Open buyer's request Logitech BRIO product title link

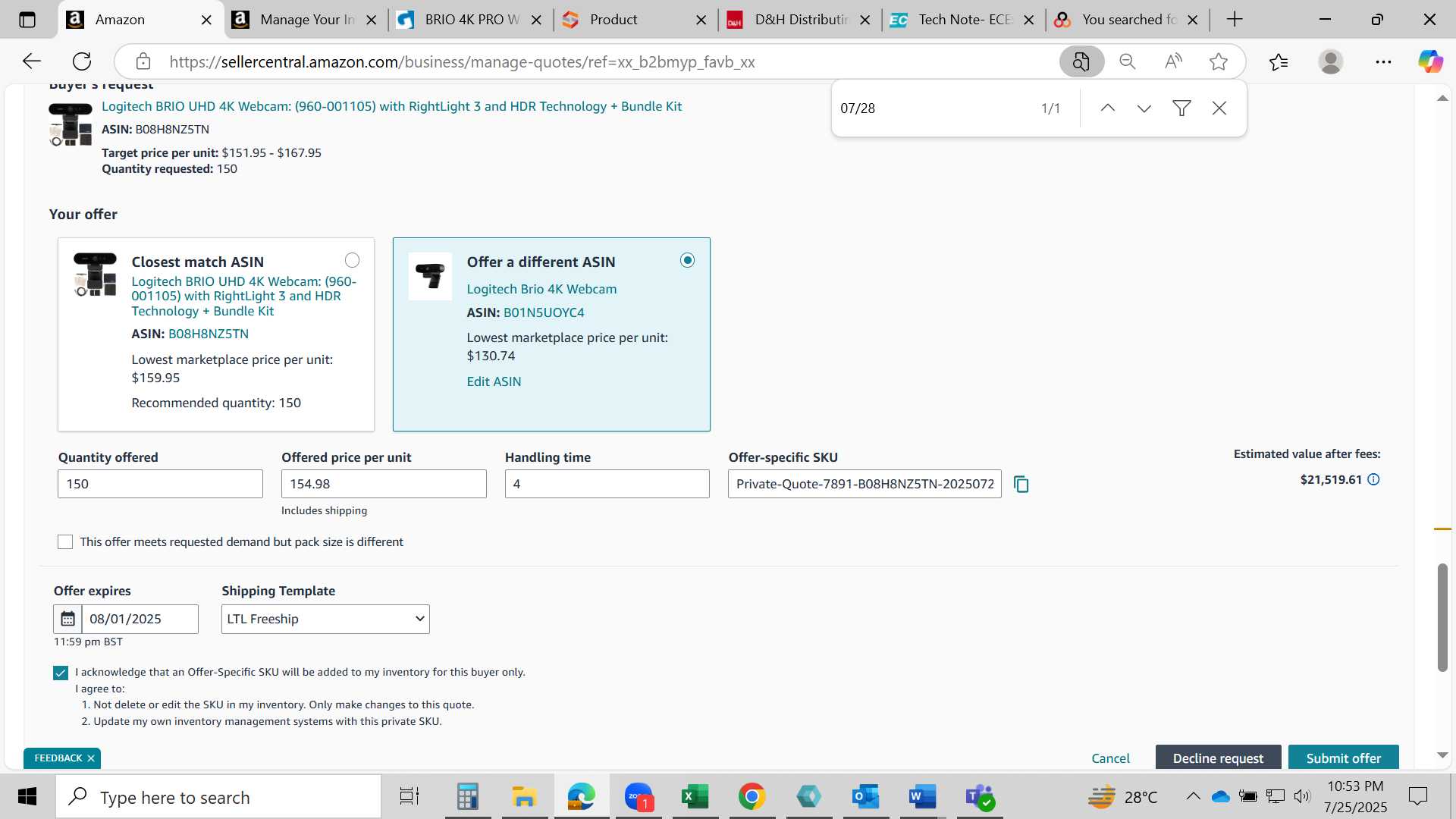pos(391,106)
